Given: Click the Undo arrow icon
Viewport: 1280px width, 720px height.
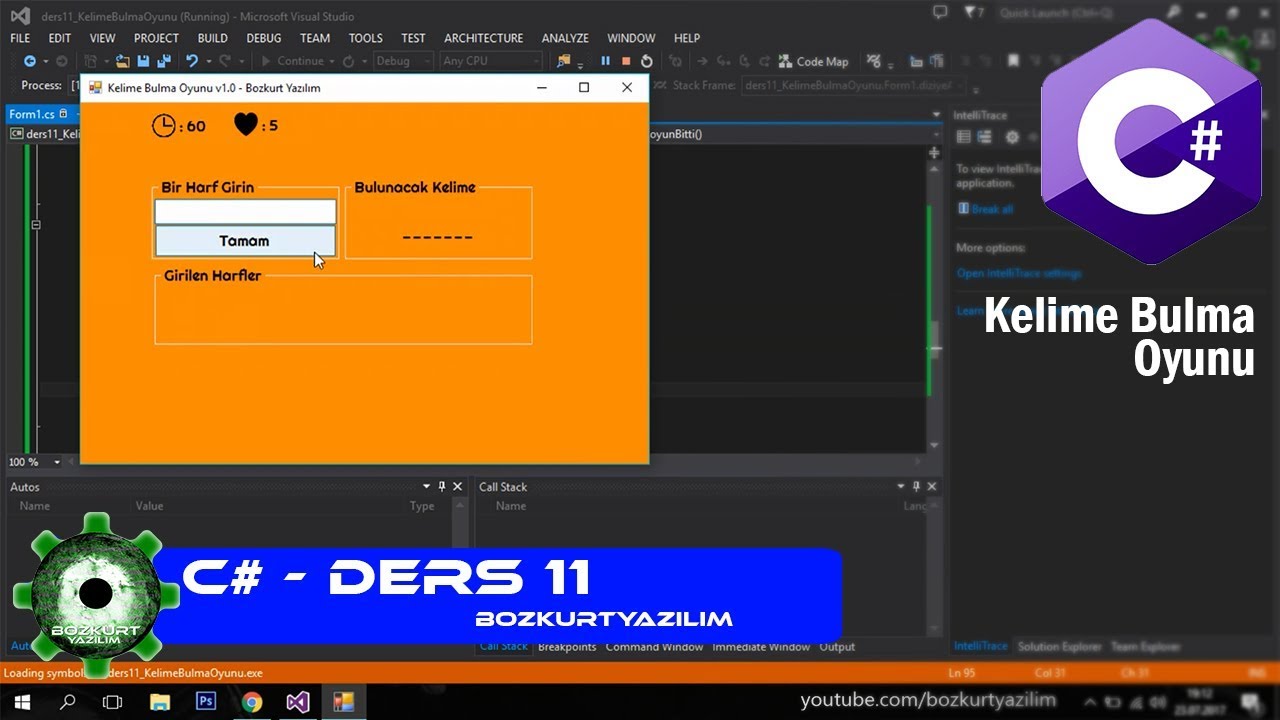Looking at the screenshot, I should click(191, 61).
